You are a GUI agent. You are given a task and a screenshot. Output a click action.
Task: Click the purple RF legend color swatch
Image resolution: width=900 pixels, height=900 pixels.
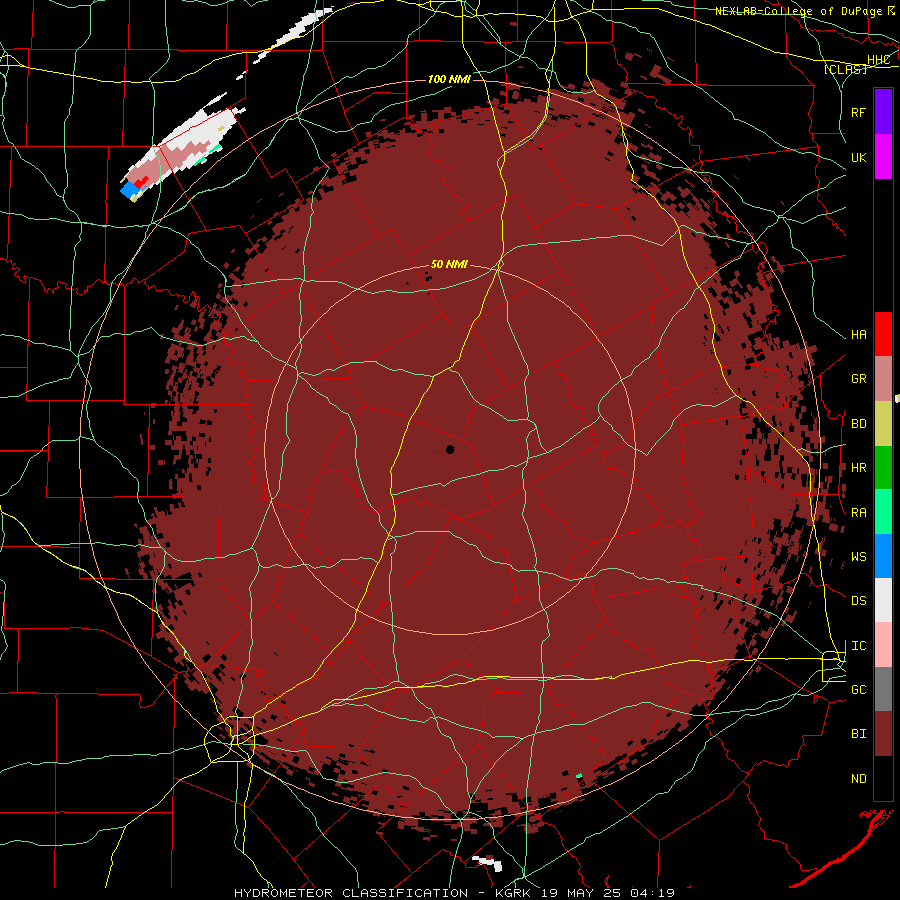coord(883,112)
